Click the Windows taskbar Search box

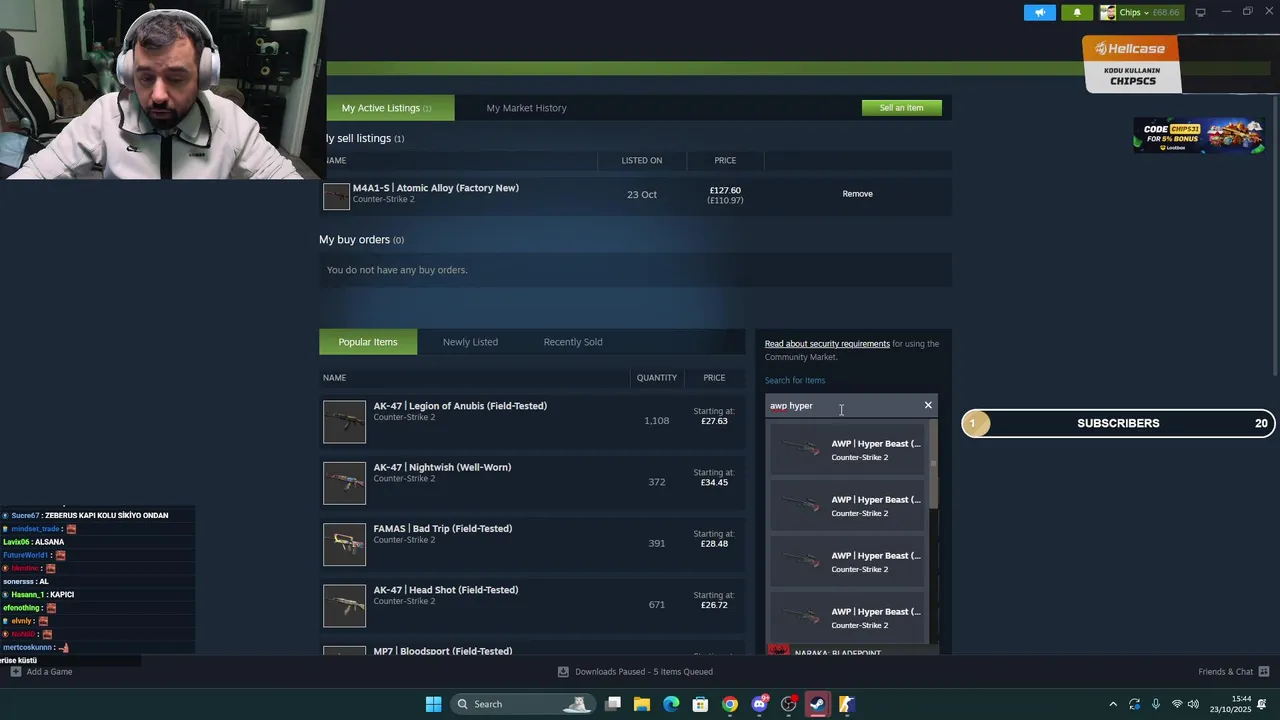point(521,704)
